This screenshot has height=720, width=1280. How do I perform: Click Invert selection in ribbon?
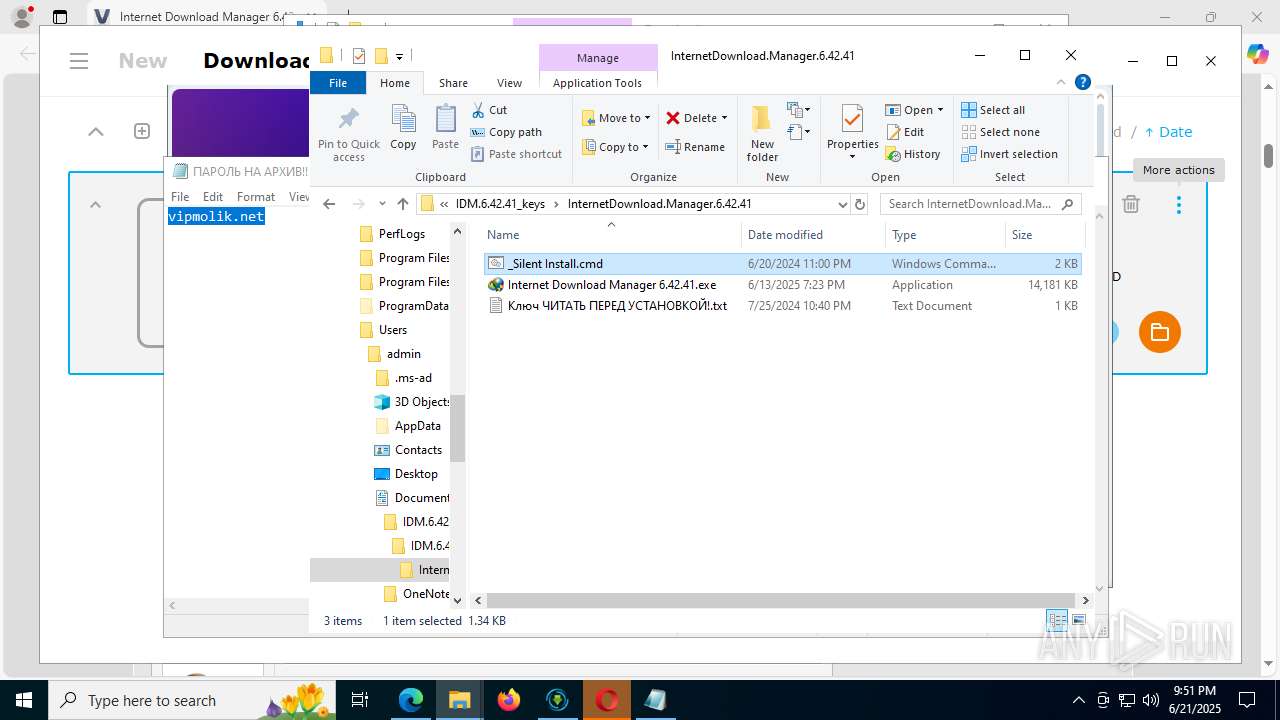[x=1009, y=154]
